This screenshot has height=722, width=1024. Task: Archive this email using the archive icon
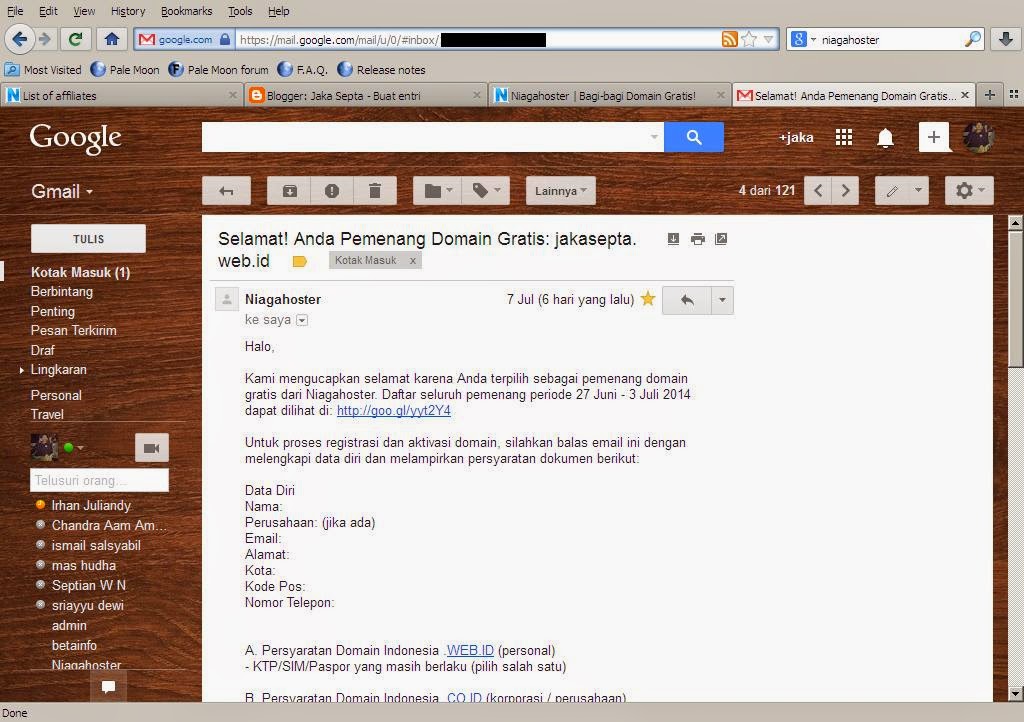(289, 191)
